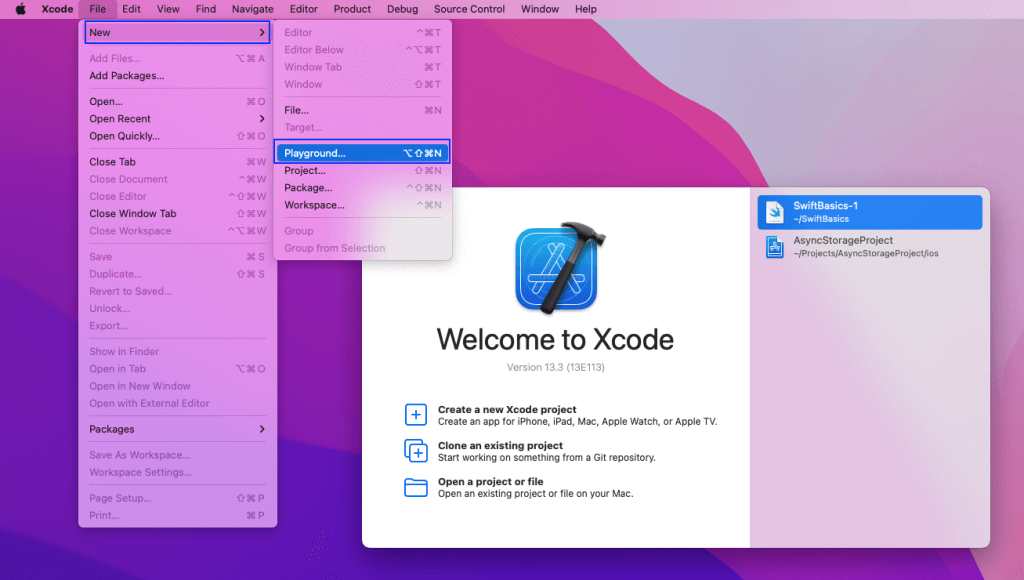Expand the New submenu in File menu

177,33
